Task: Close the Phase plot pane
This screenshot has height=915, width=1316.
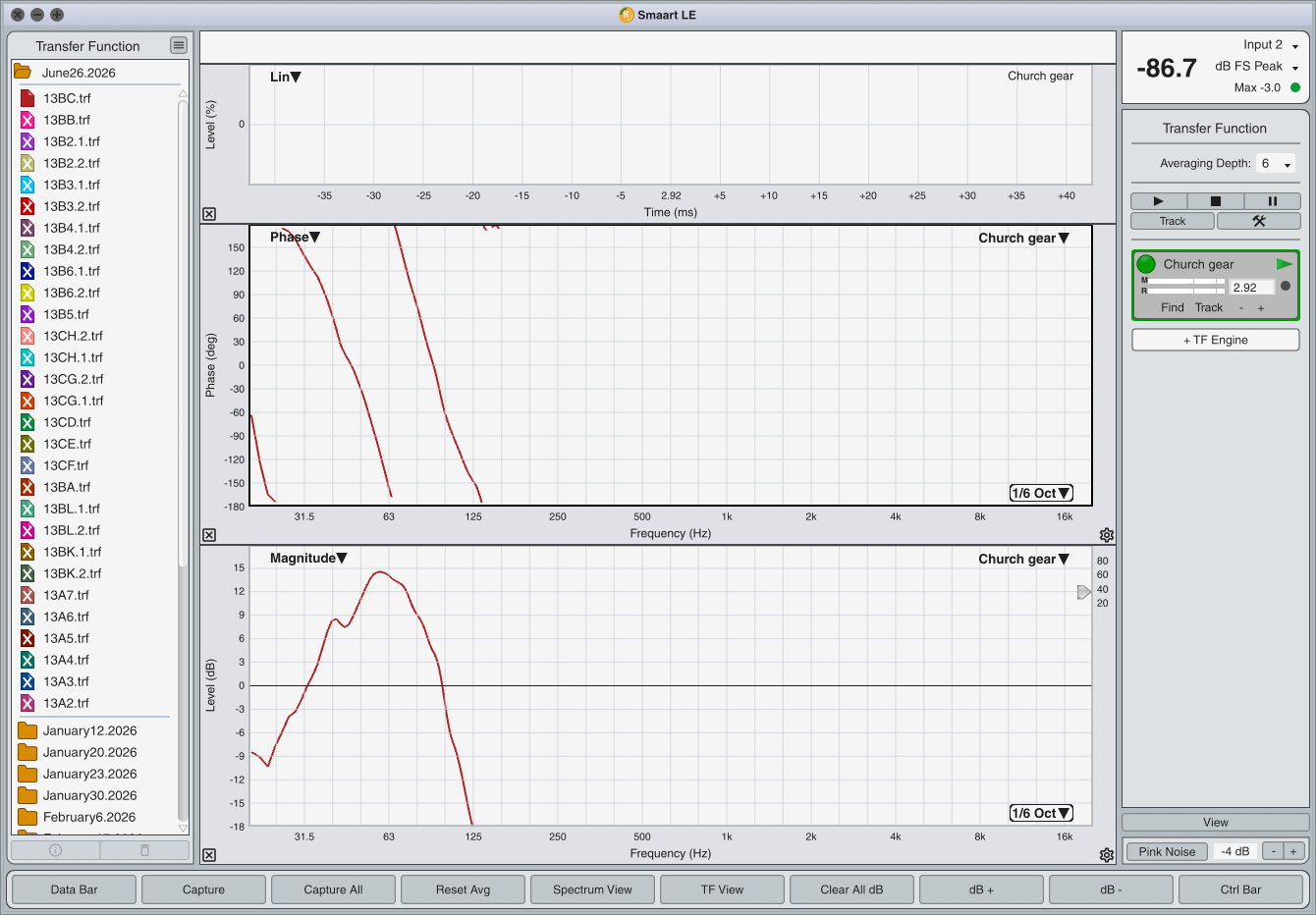Action: pyautogui.click(x=209, y=535)
